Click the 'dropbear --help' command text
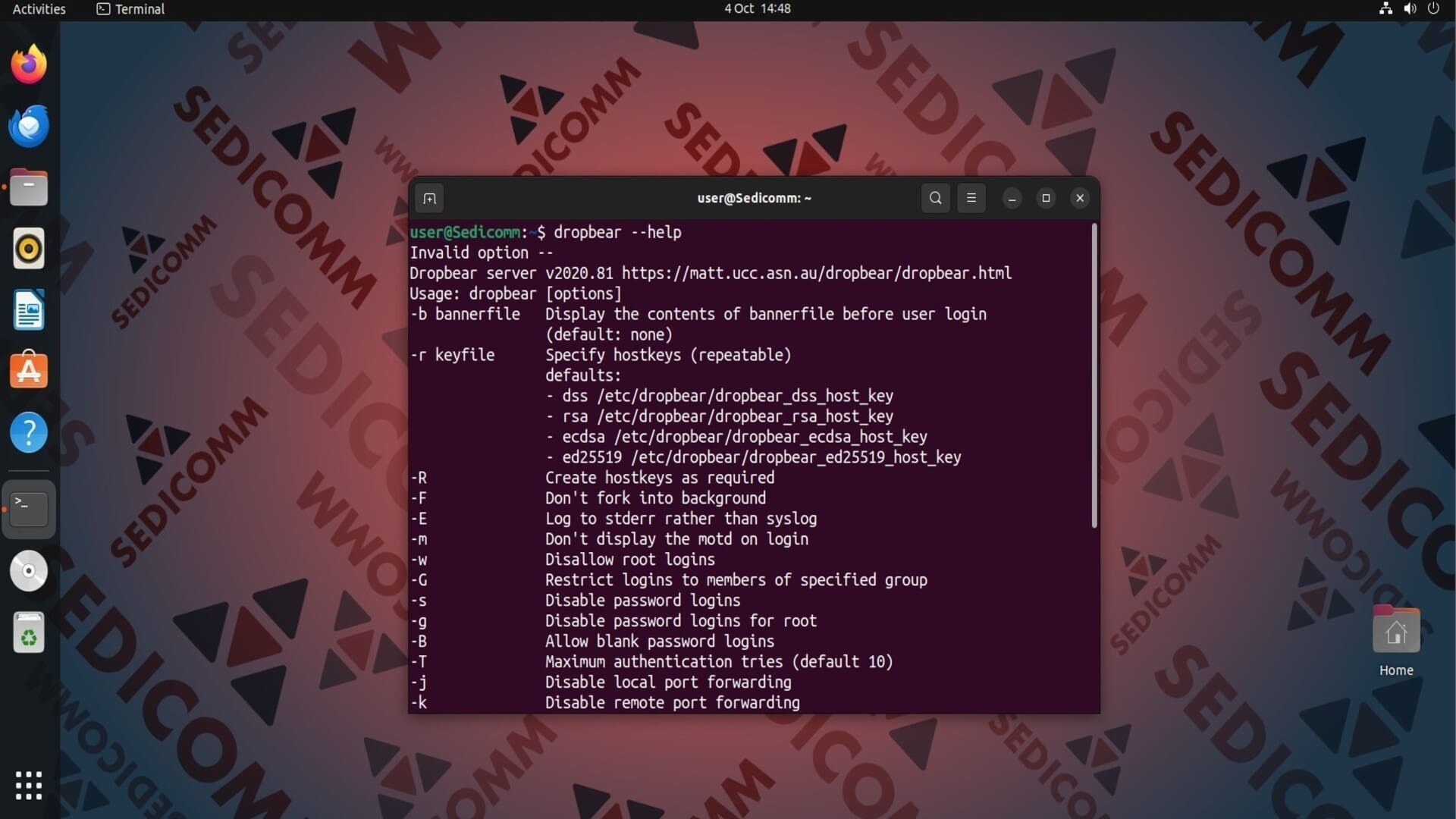The width and height of the screenshot is (1456, 819). click(617, 232)
